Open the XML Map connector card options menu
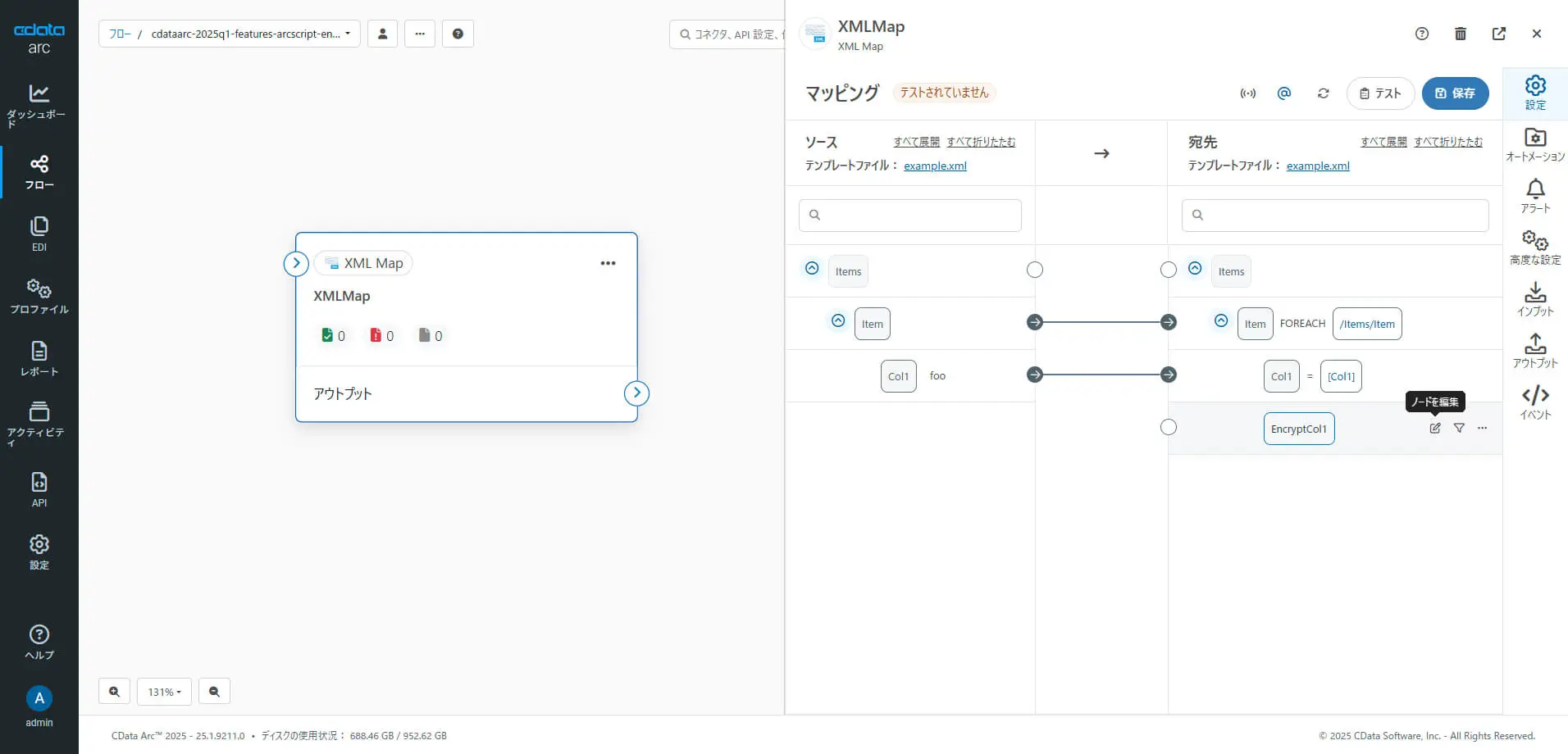 pos(608,263)
